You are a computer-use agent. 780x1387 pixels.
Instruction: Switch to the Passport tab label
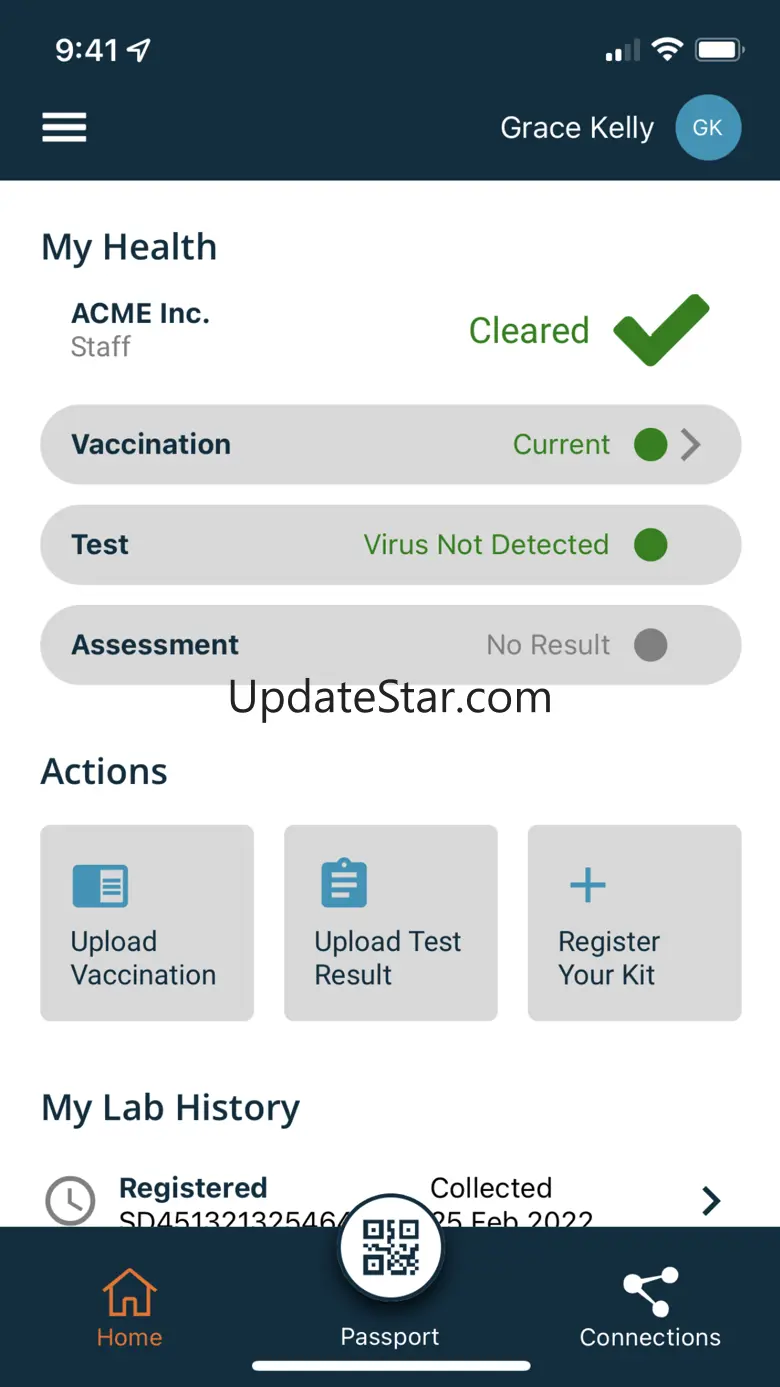tap(390, 1337)
